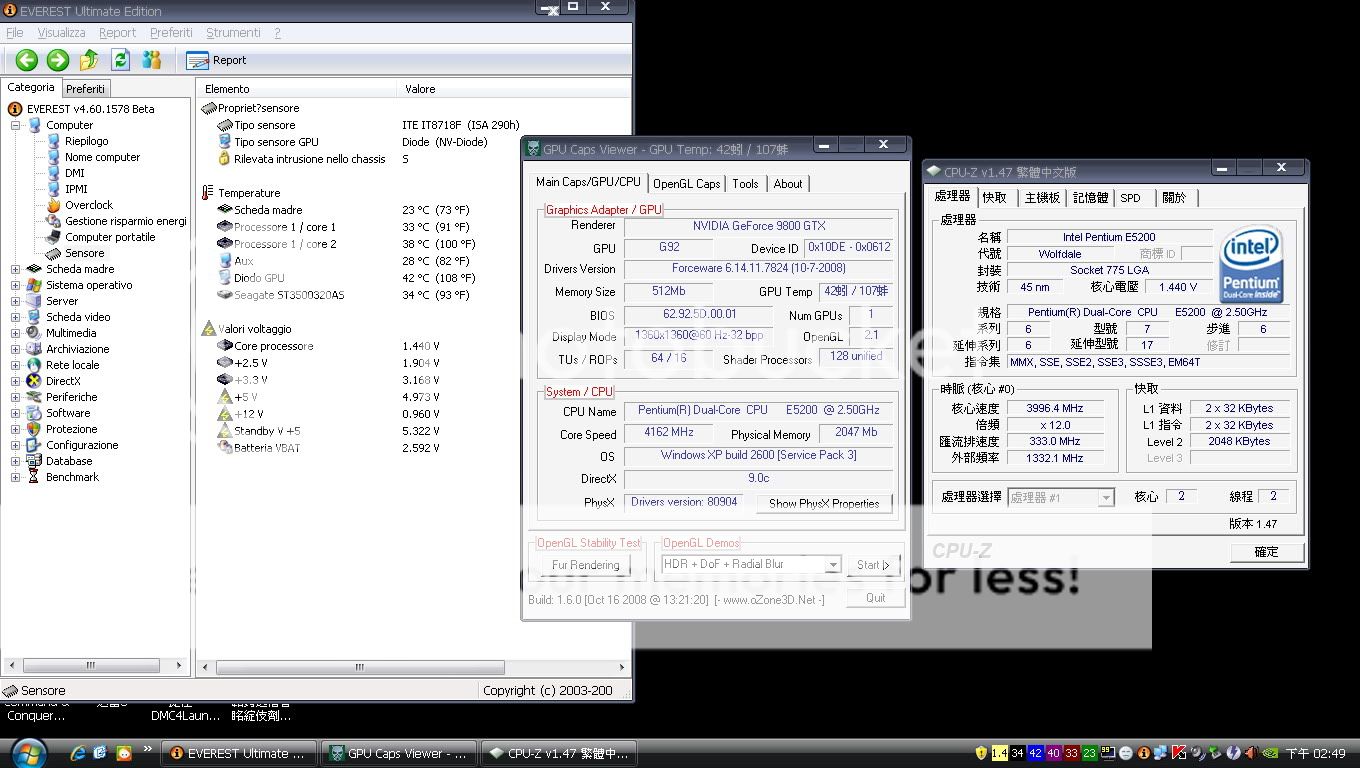Click the Fur Rendering button
Viewport: 1360px width, 768px height.
coord(586,565)
